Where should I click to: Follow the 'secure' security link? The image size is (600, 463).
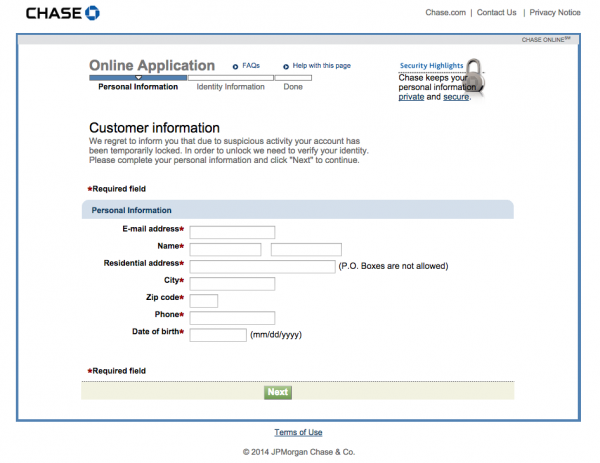tap(456, 97)
